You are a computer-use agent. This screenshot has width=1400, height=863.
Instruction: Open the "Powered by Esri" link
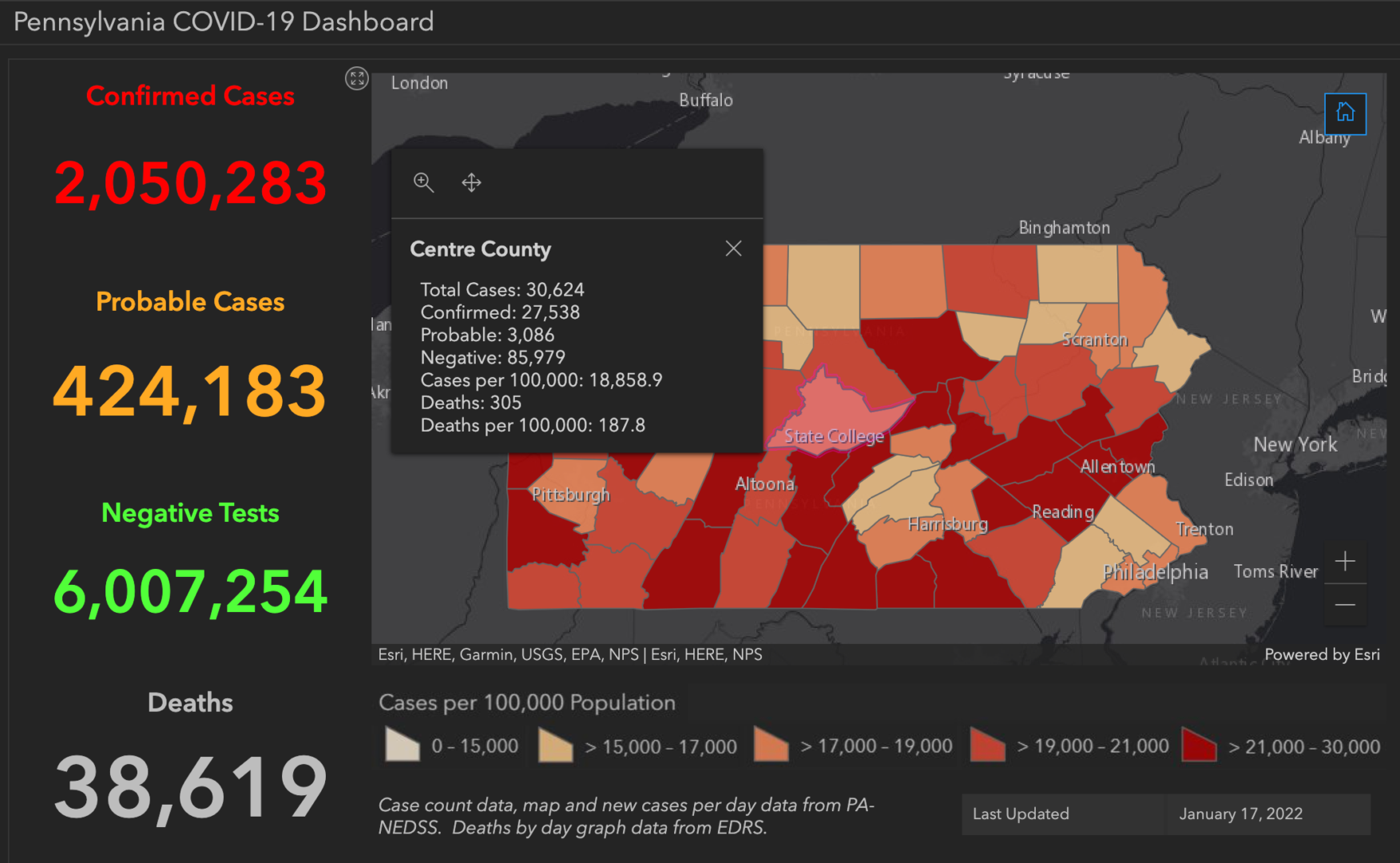[x=1322, y=654]
